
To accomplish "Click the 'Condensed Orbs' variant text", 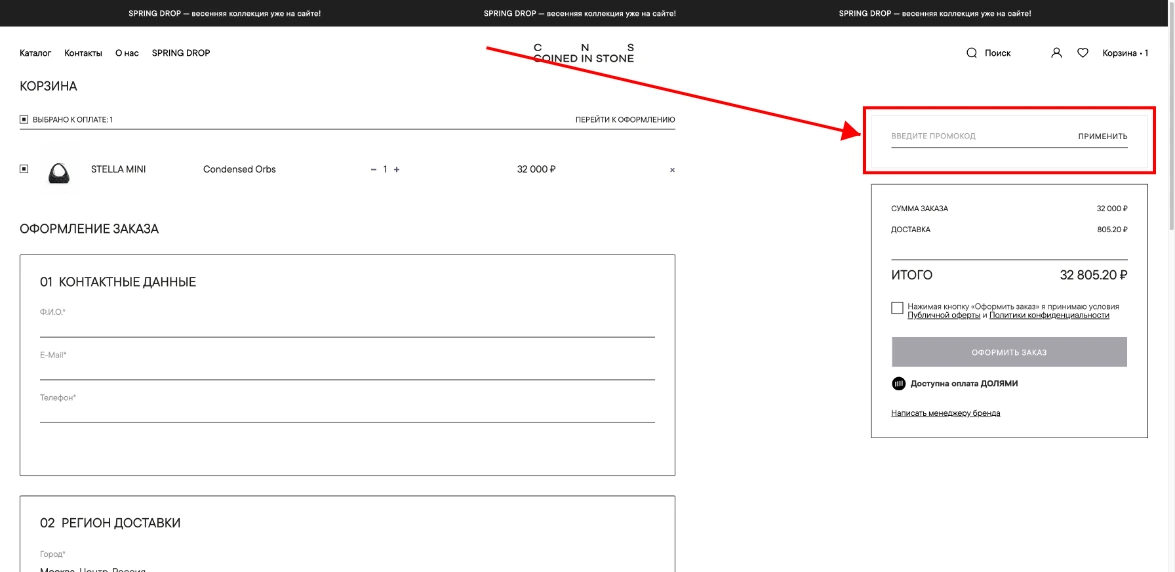I will (x=240, y=169).
